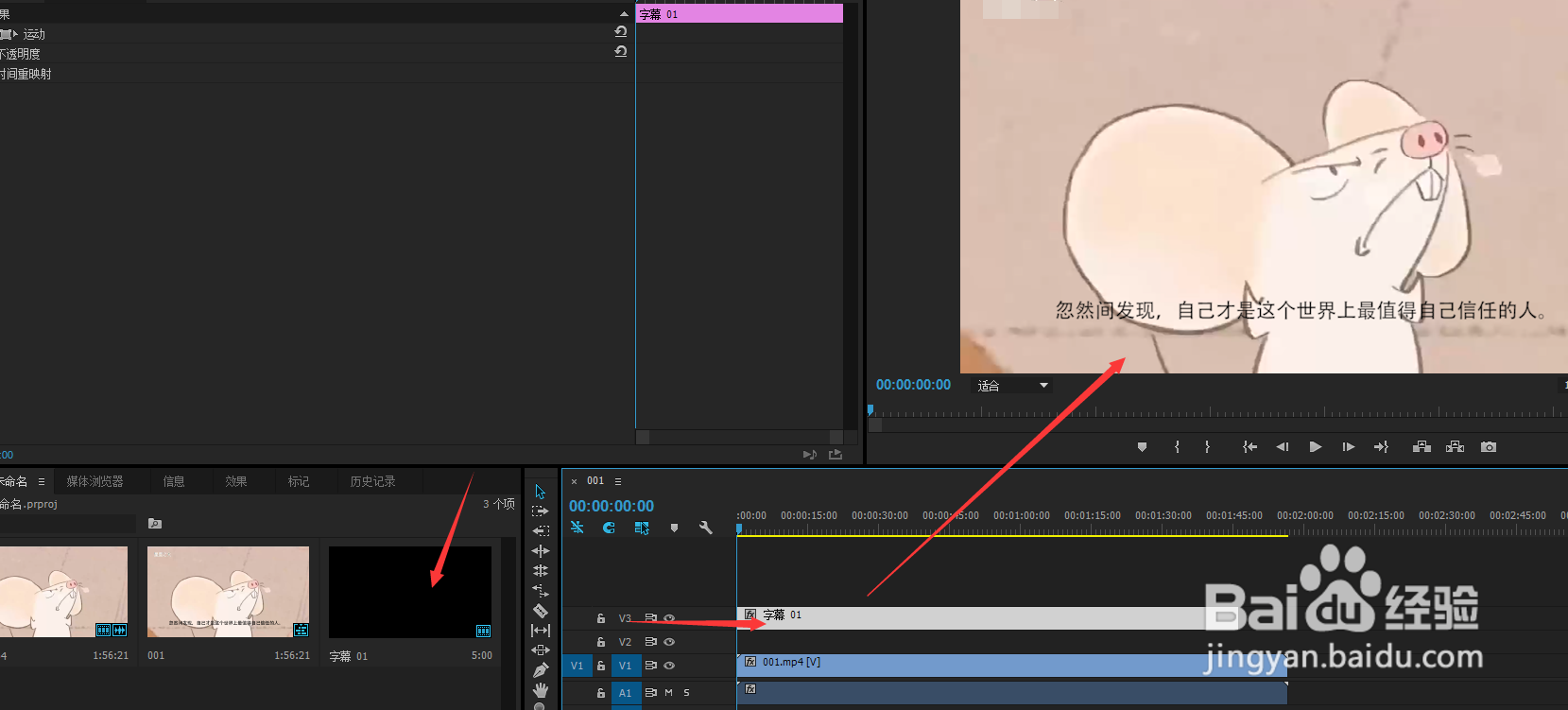This screenshot has width=1568, height=710.
Task: Select the Hand tool
Action: (541, 690)
